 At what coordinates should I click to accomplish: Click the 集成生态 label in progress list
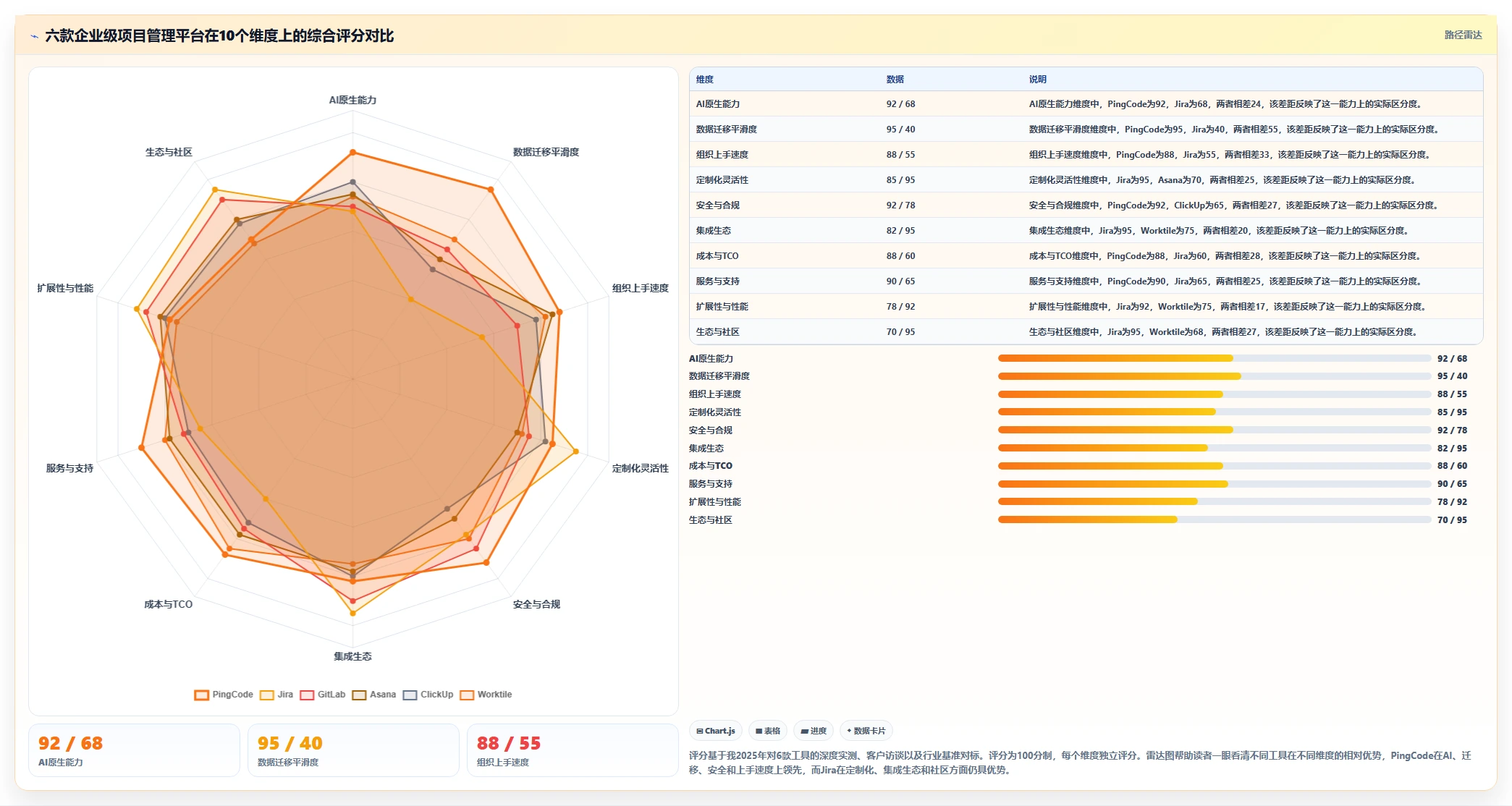pos(706,449)
